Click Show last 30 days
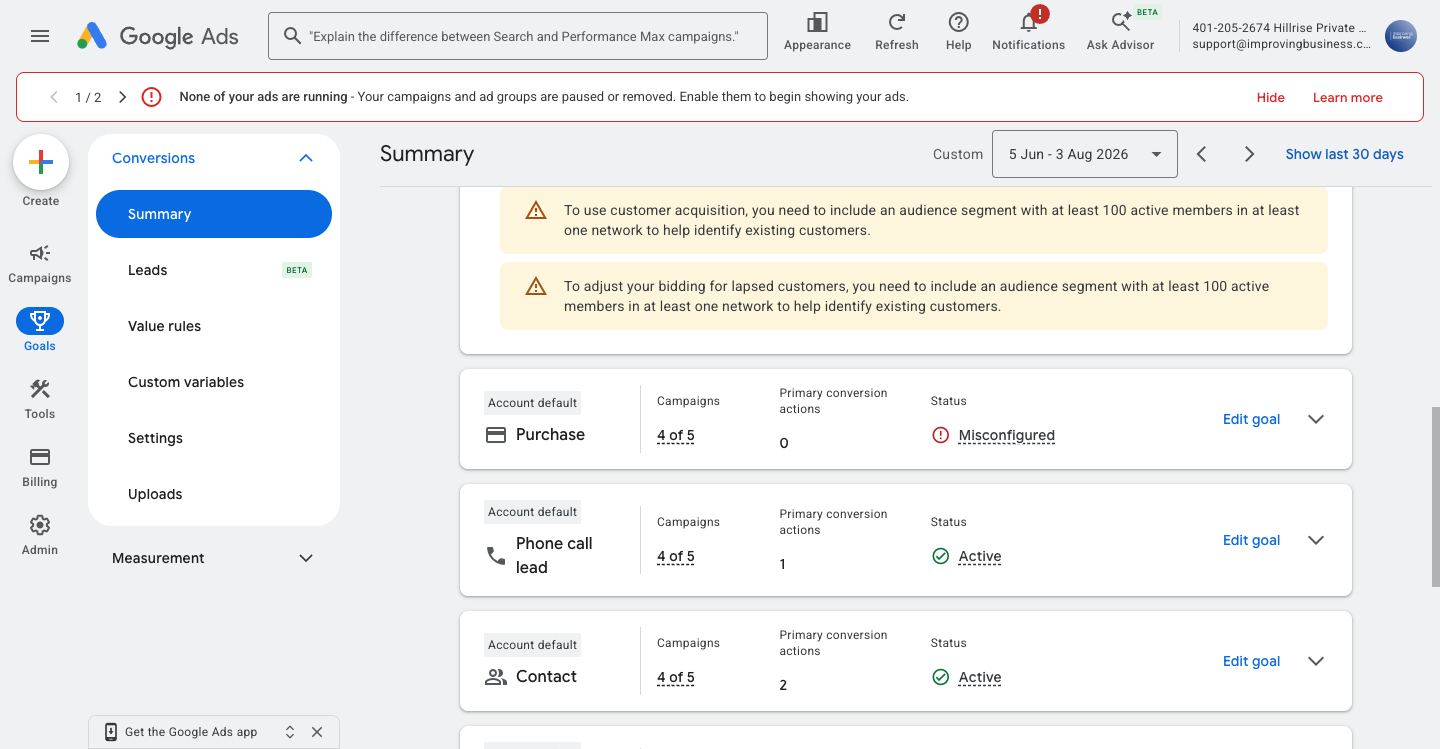 click(1344, 154)
